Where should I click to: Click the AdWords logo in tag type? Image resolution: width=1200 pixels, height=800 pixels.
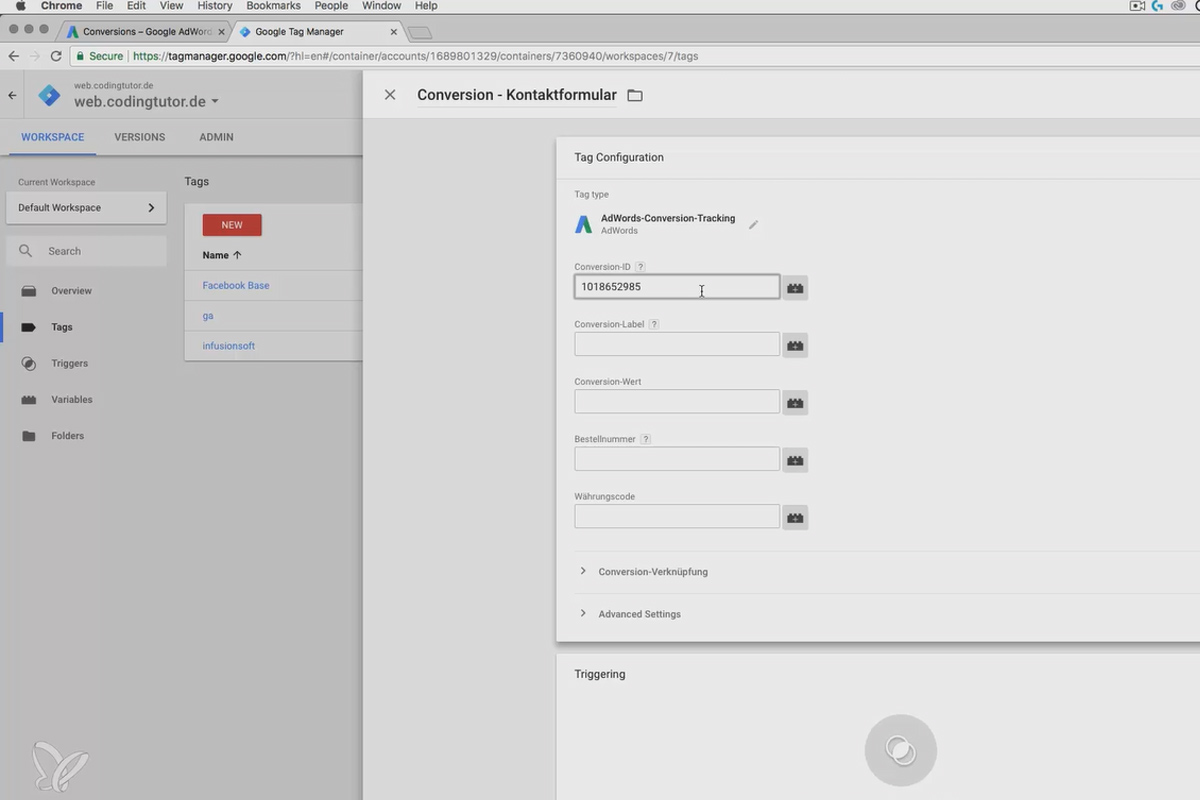tap(583, 224)
